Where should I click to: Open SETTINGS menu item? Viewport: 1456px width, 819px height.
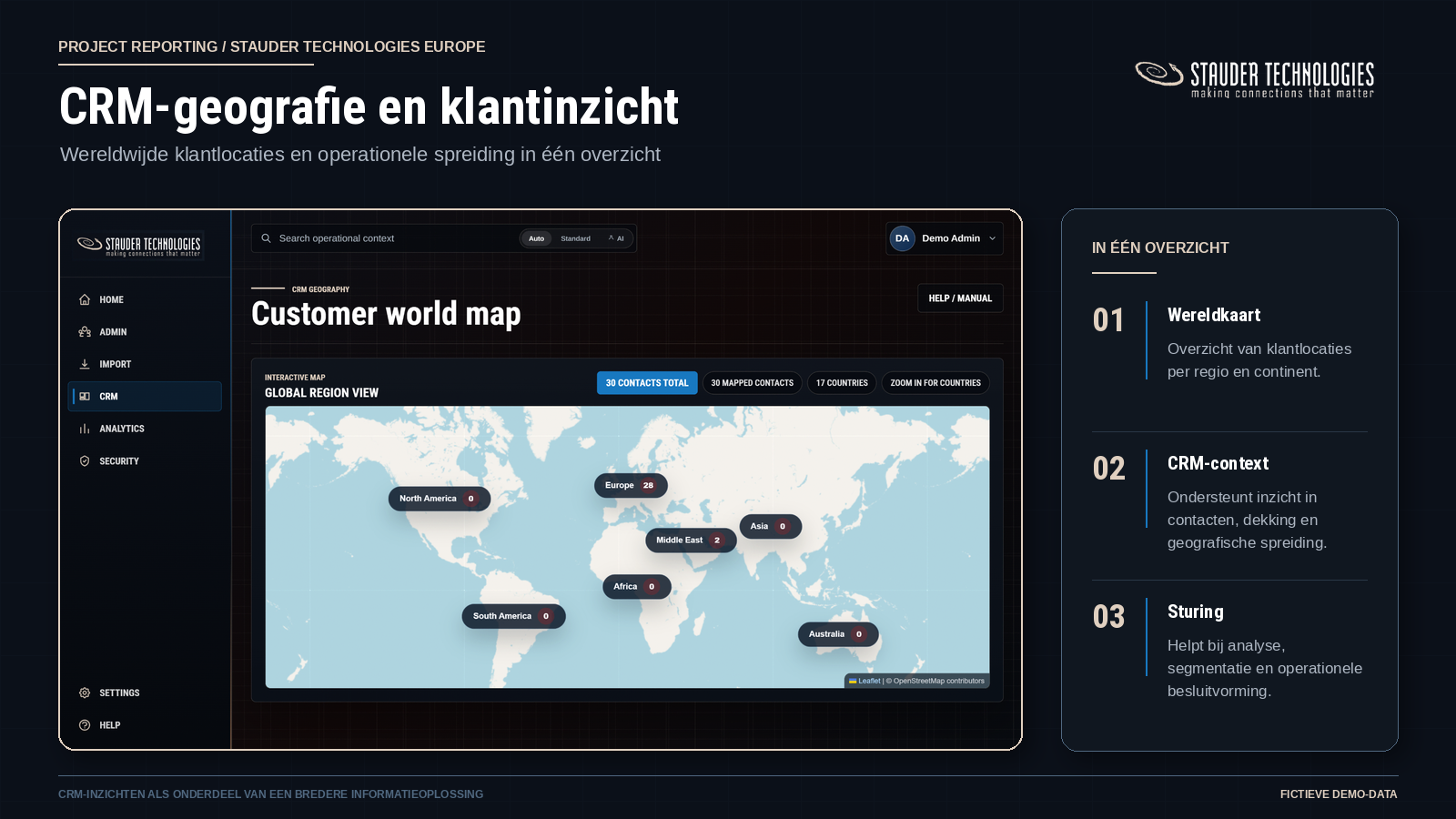[144, 693]
